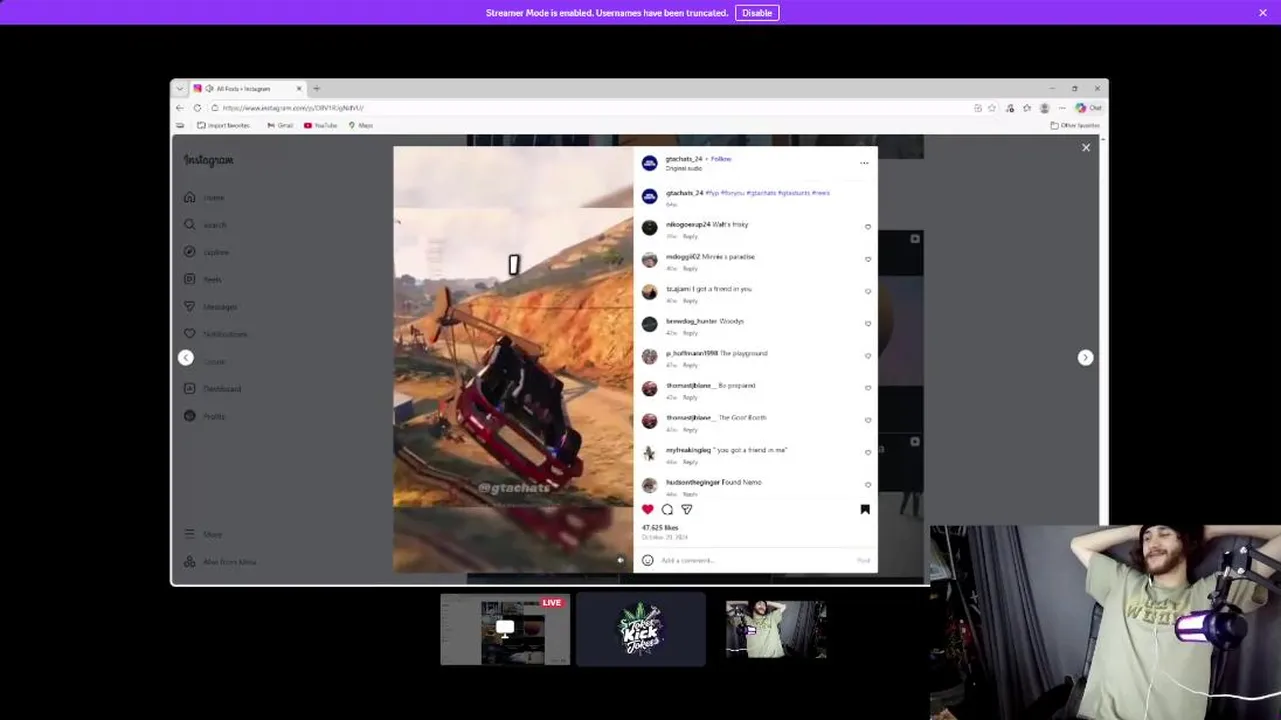This screenshot has height=720, width=1281.
Task: Go to the next post arrow
Action: coord(1085,358)
